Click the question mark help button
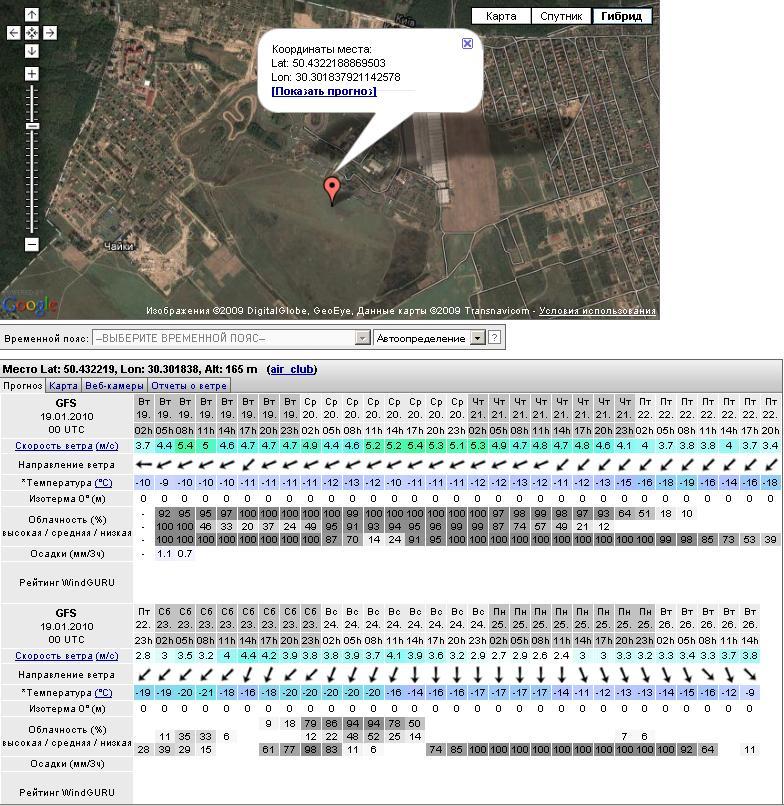The width and height of the screenshot is (784, 806). click(x=494, y=339)
